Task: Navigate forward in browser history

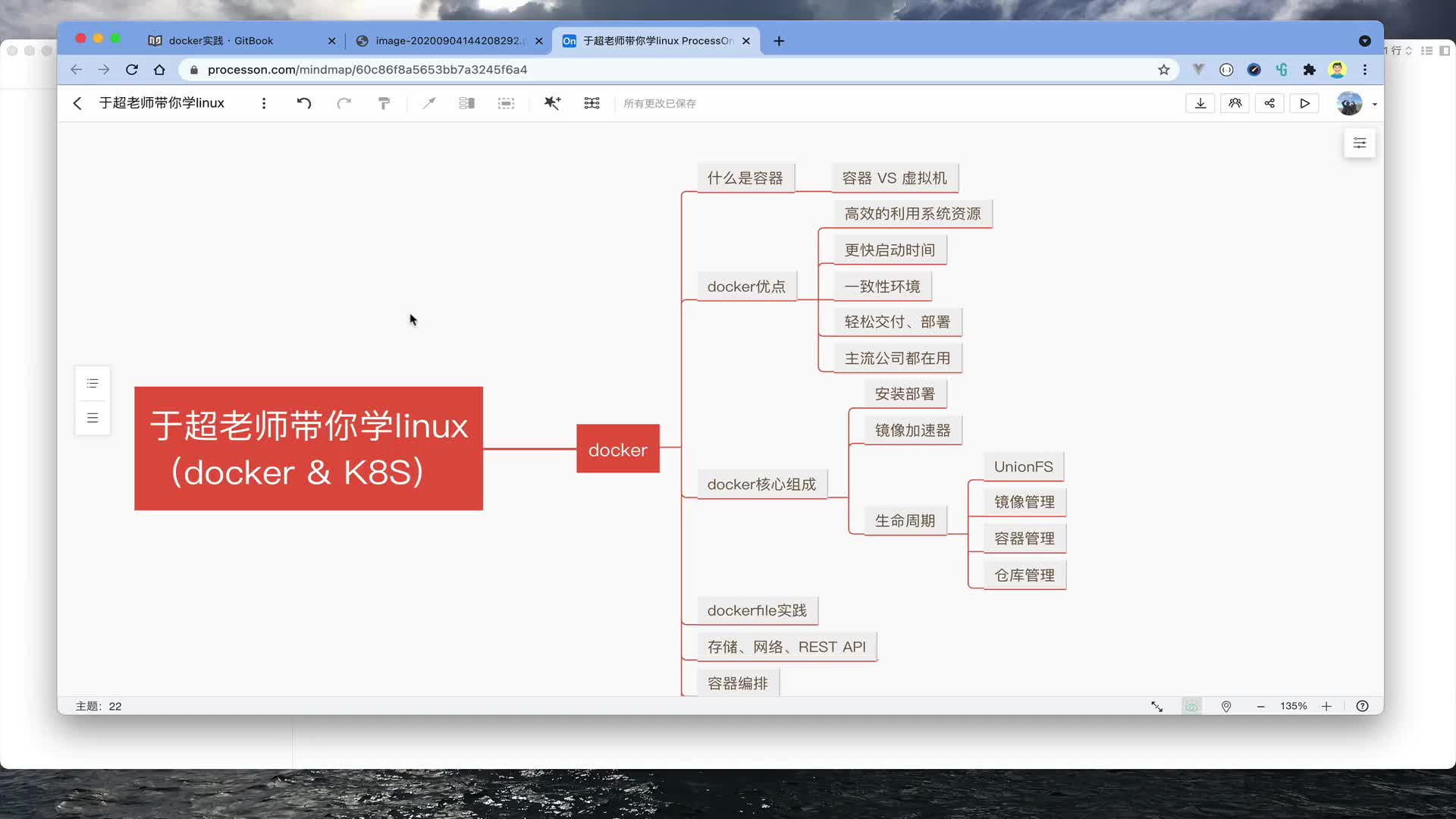Action: [104, 70]
